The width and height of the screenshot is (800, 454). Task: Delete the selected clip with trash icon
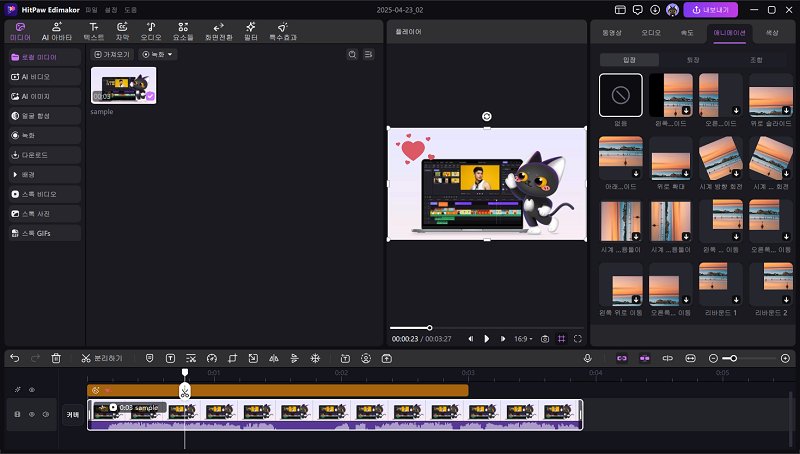click(x=56, y=359)
